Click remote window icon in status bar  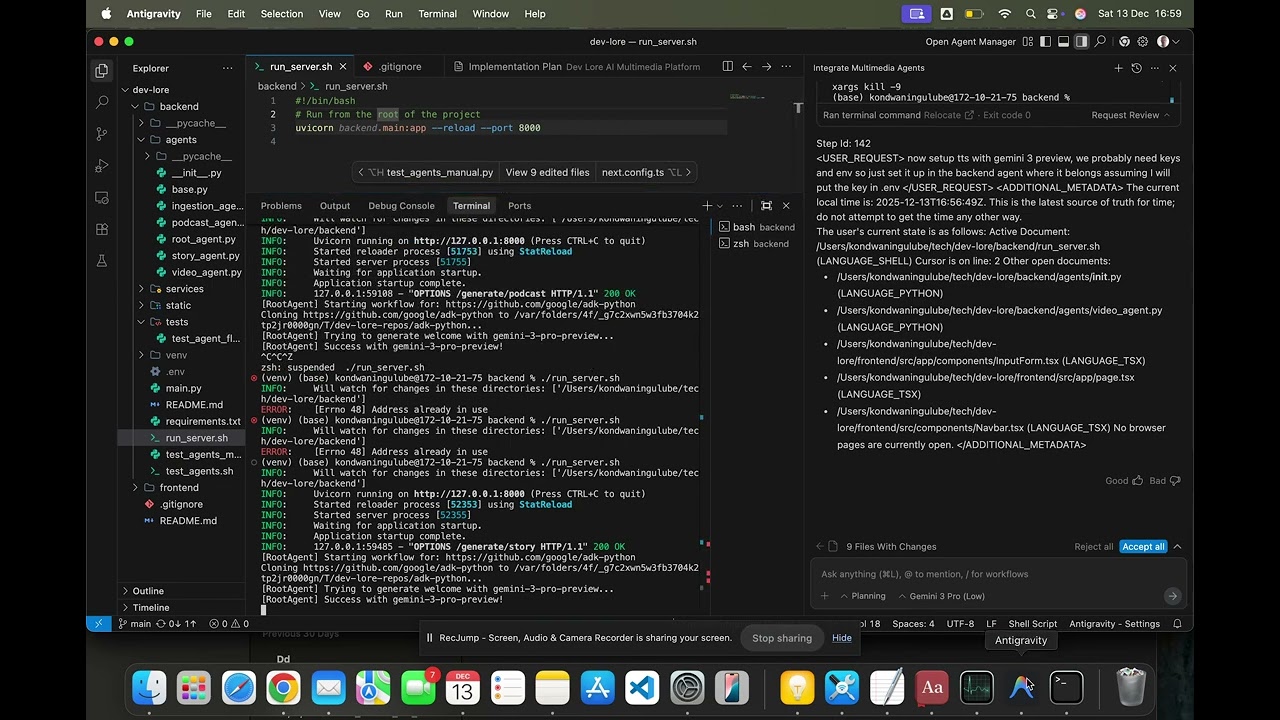coord(97,624)
